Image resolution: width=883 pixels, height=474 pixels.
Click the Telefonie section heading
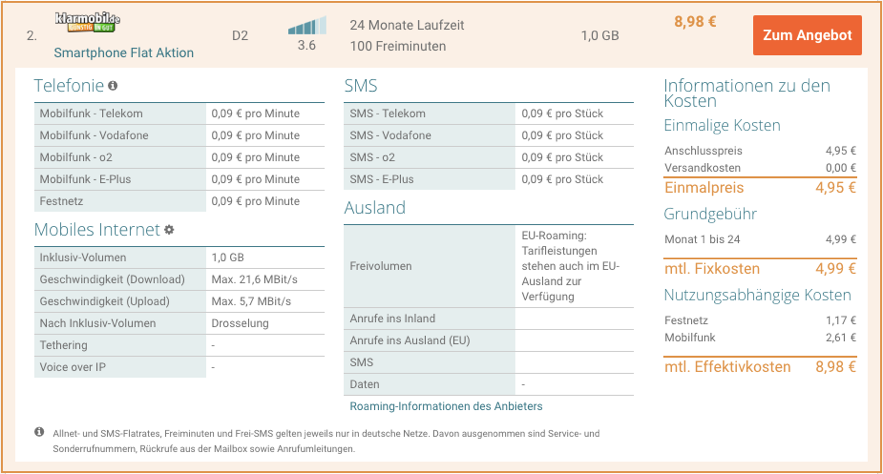pos(68,86)
